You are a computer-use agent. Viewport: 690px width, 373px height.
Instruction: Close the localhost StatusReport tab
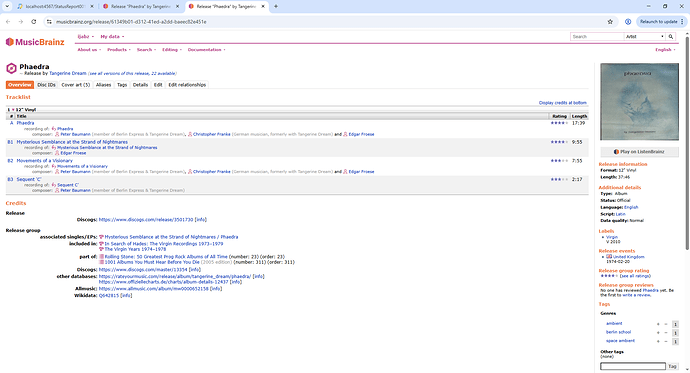pyautogui.click(x=92, y=6)
